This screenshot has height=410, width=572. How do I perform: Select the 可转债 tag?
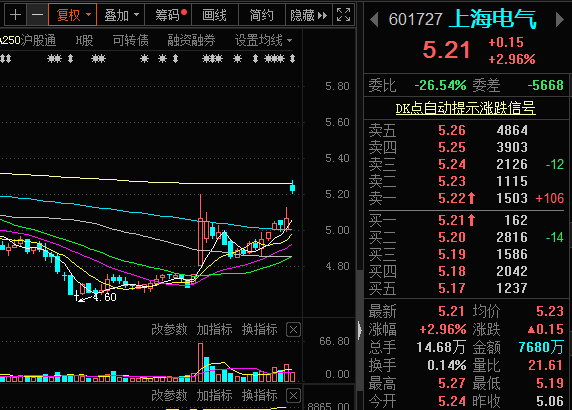pyautogui.click(x=131, y=40)
